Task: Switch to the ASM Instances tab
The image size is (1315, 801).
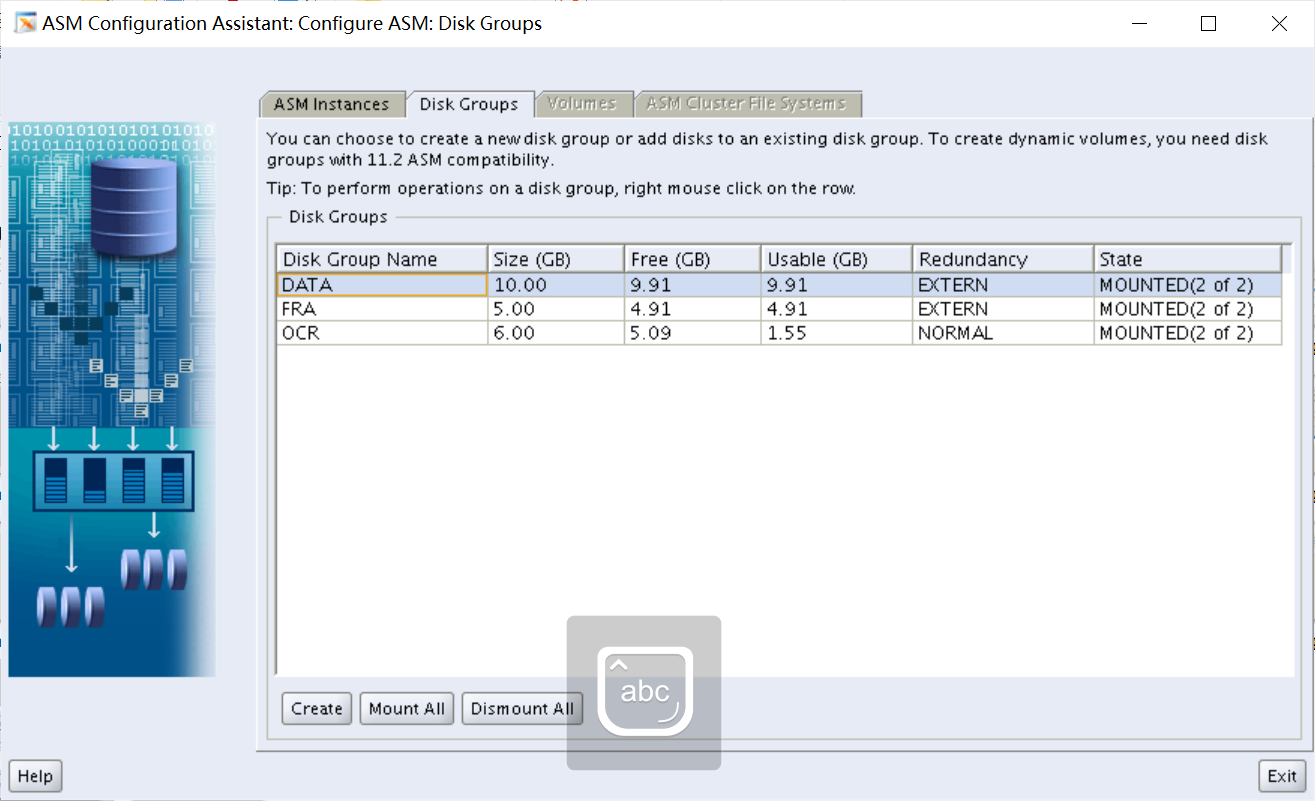Action: coord(332,104)
